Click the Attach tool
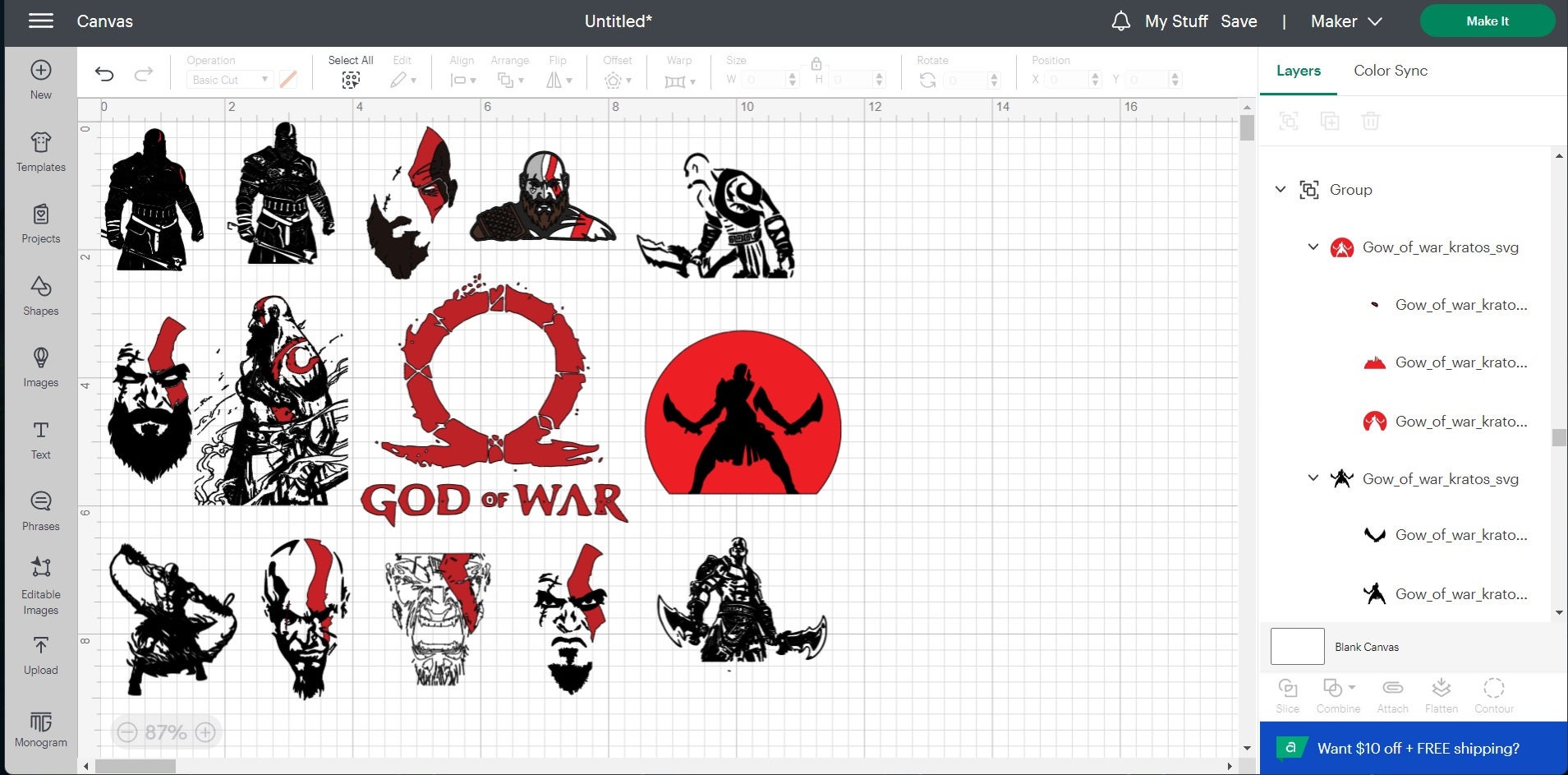Image resolution: width=1568 pixels, height=775 pixels. 1392,695
